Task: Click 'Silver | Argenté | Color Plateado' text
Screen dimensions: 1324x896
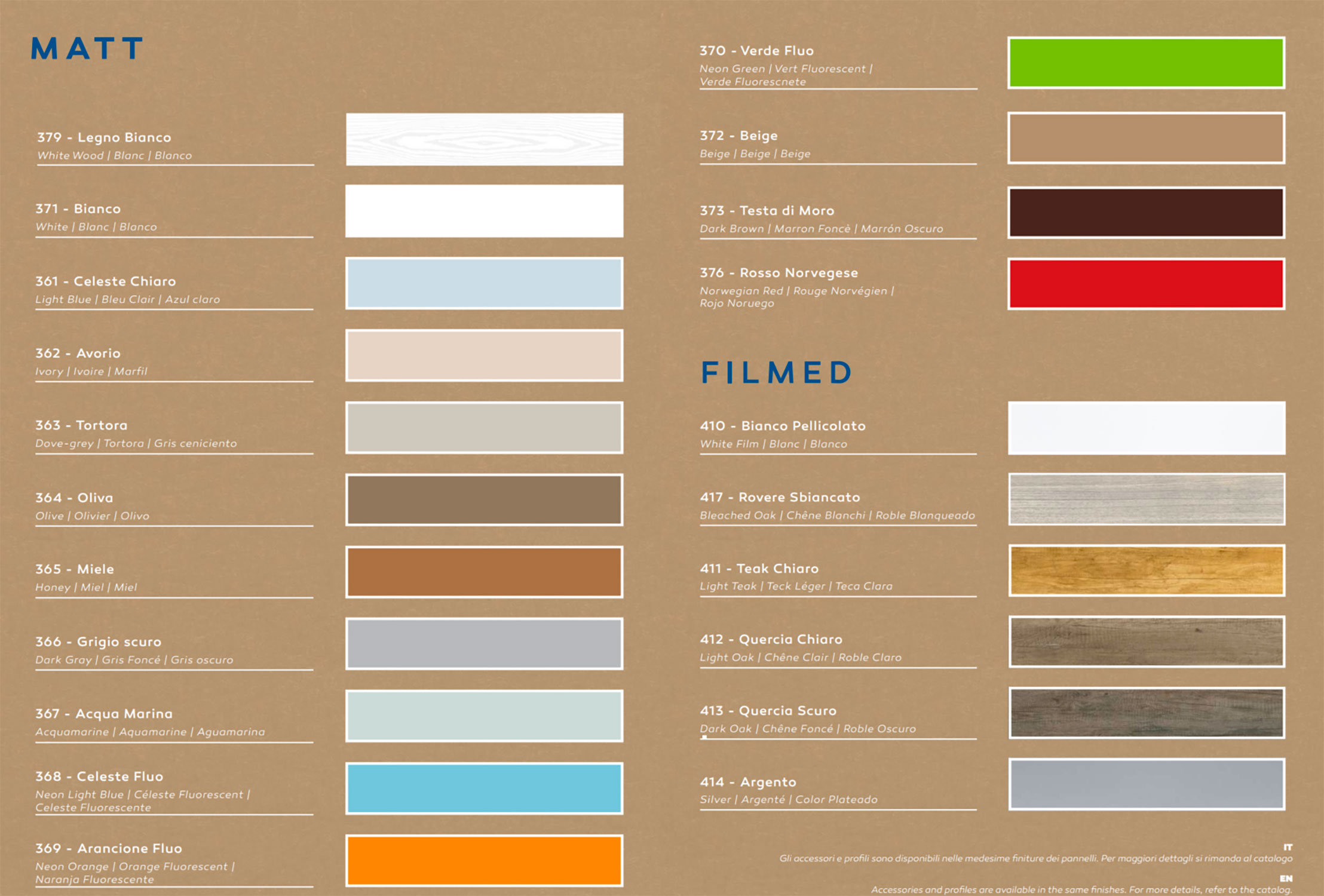Action: 789,800
